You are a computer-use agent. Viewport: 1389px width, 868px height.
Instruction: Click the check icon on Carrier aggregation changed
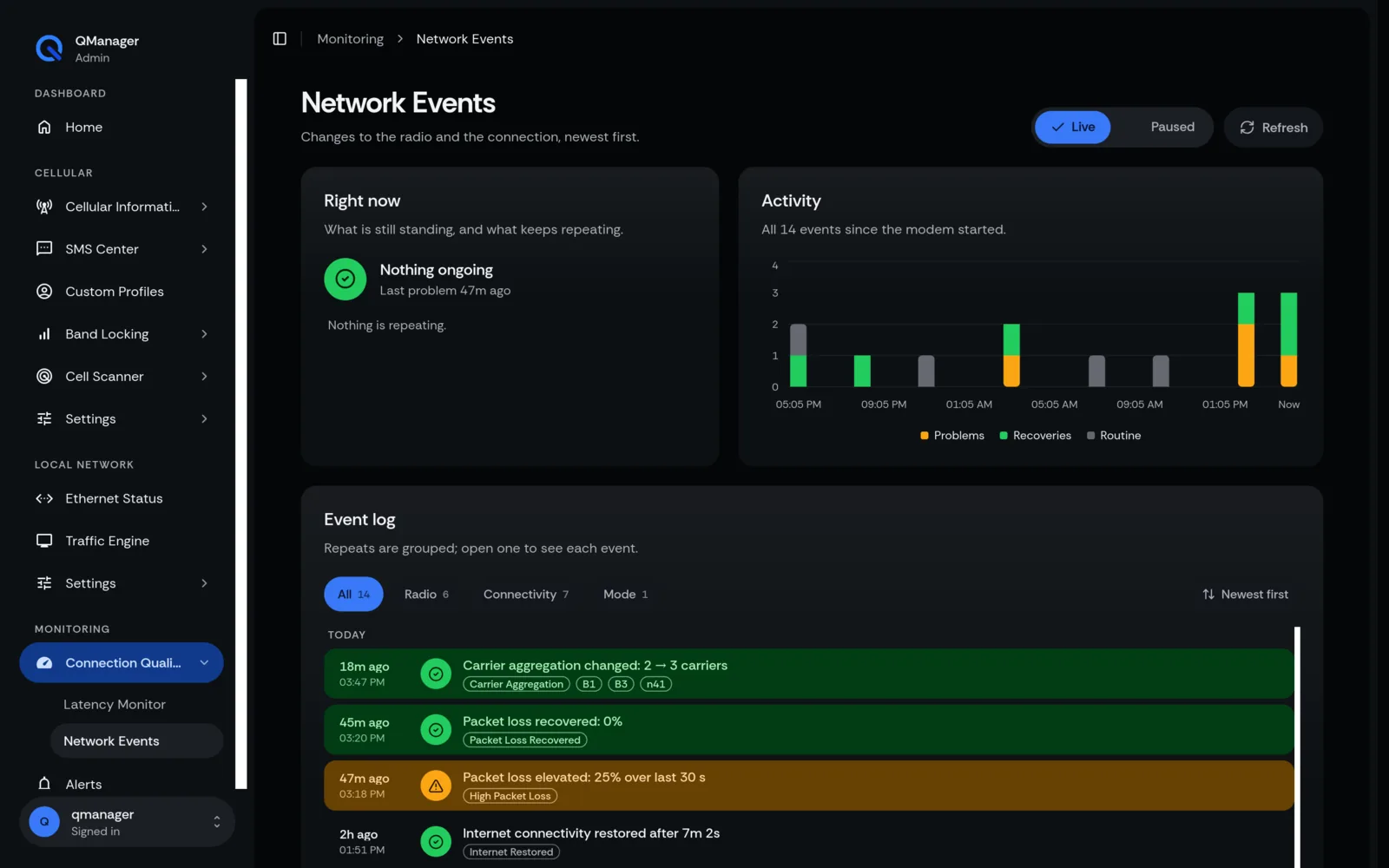coord(436,674)
